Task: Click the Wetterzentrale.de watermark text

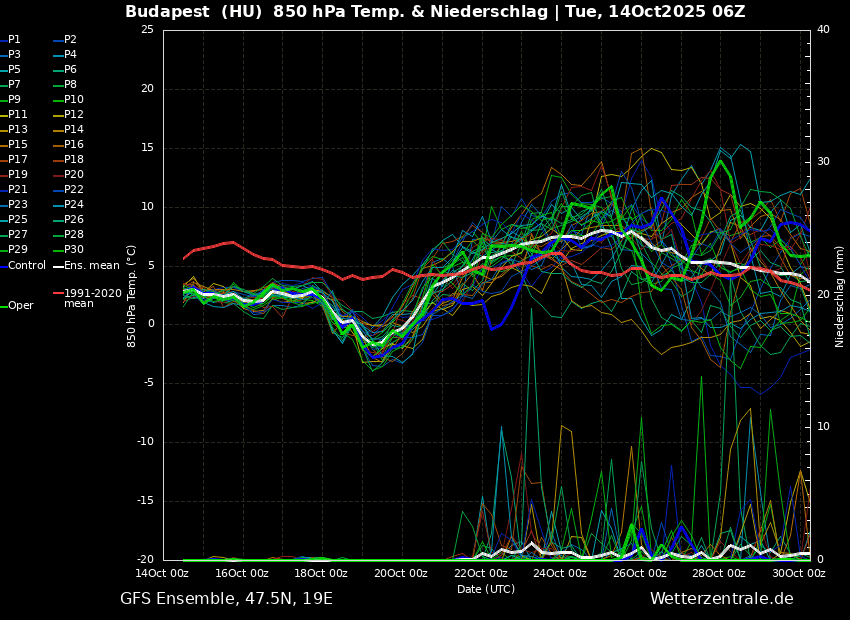Action: pyautogui.click(x=721, y=599)
